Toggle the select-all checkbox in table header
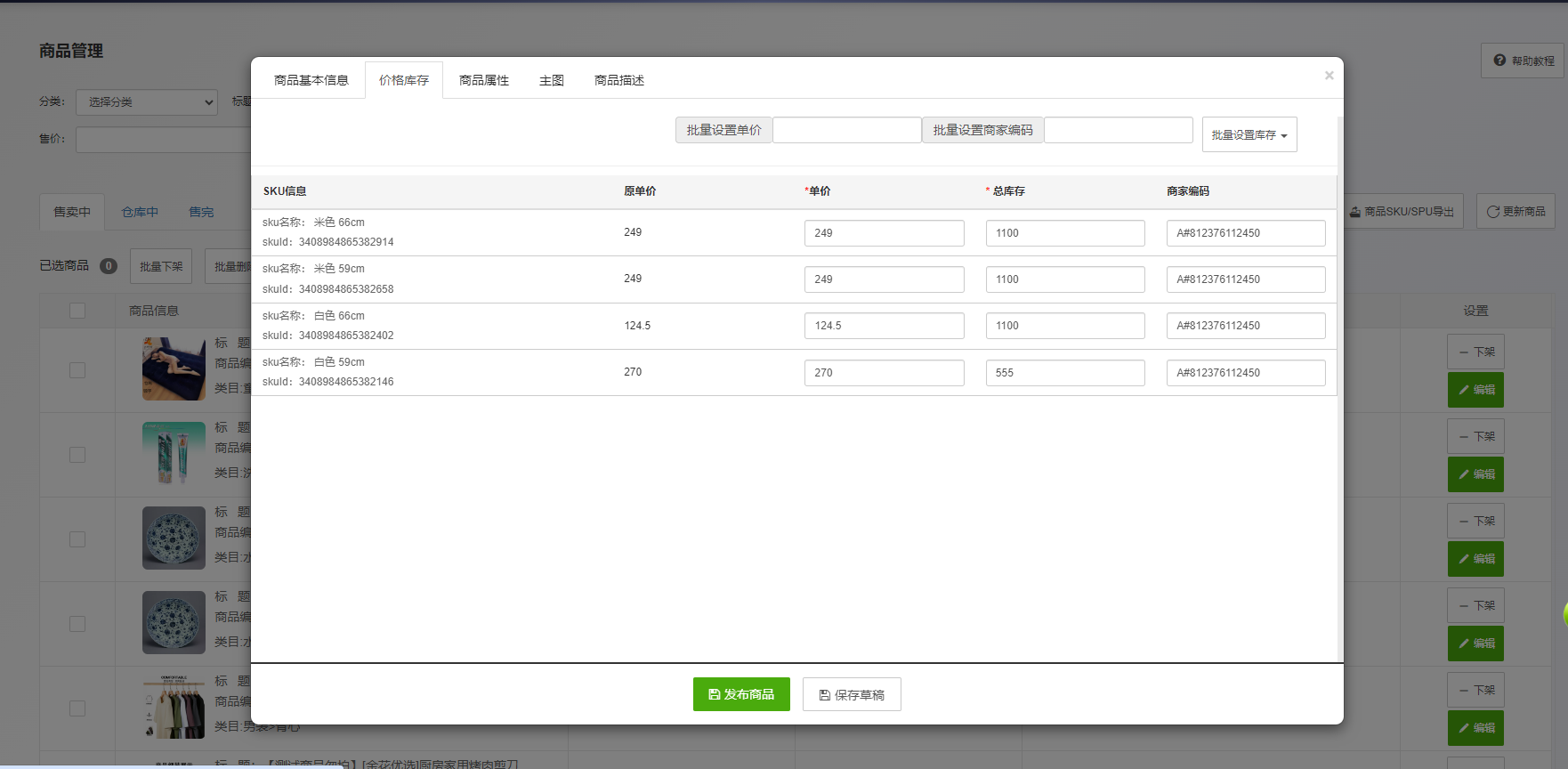 point(77,311)
